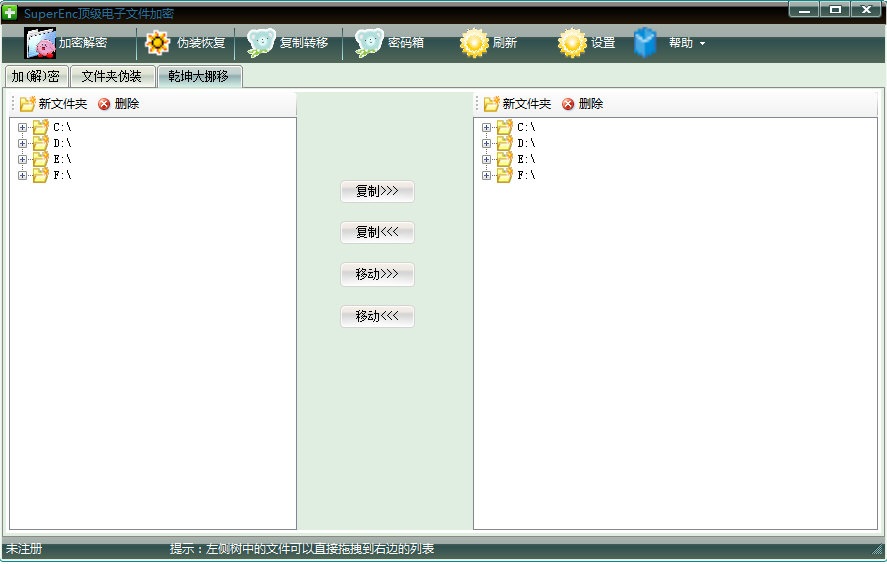The image size is (887, 564).
Task: Click right pane red 删除 icon
Action: point(568,104)
